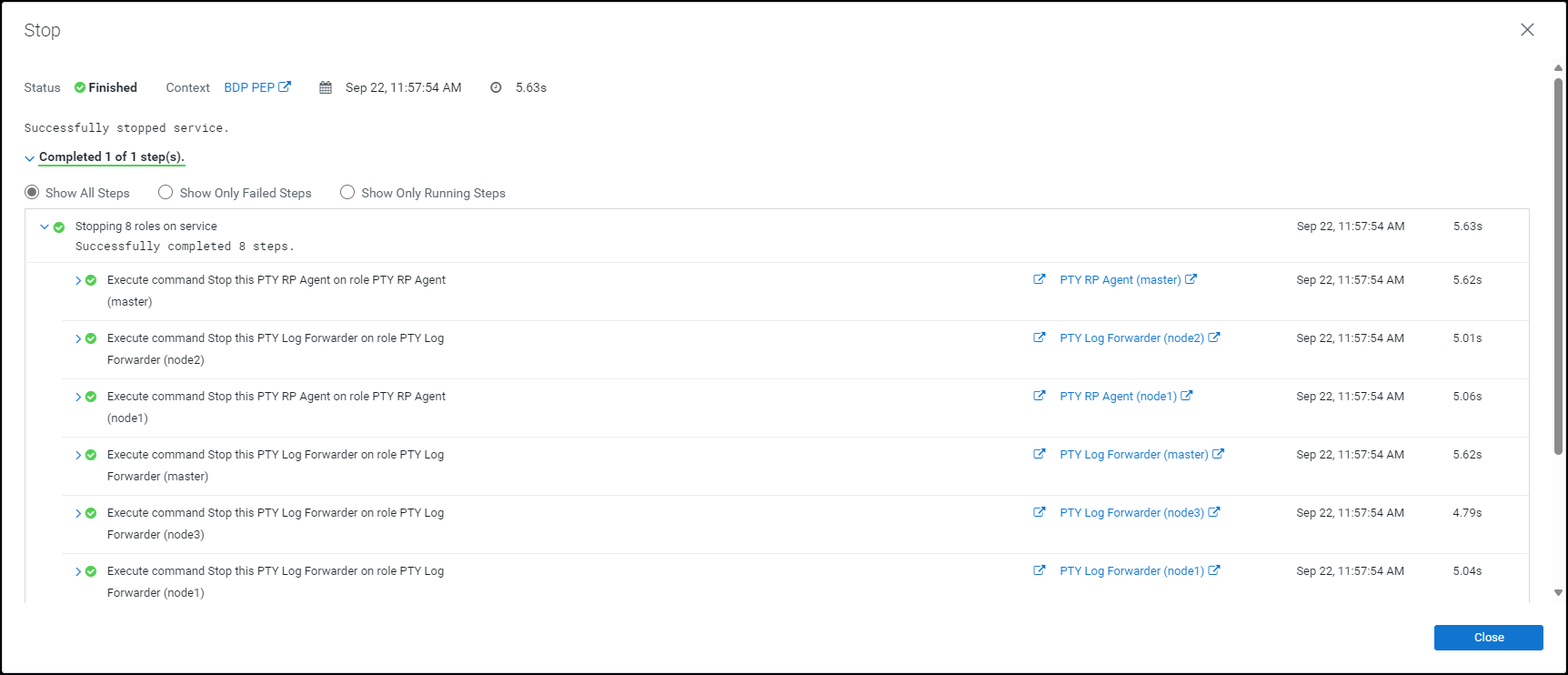Open the PTY RP Agent (node1) role link
The height and width of the screenshot is (675, 1568).
[1118, 396]
